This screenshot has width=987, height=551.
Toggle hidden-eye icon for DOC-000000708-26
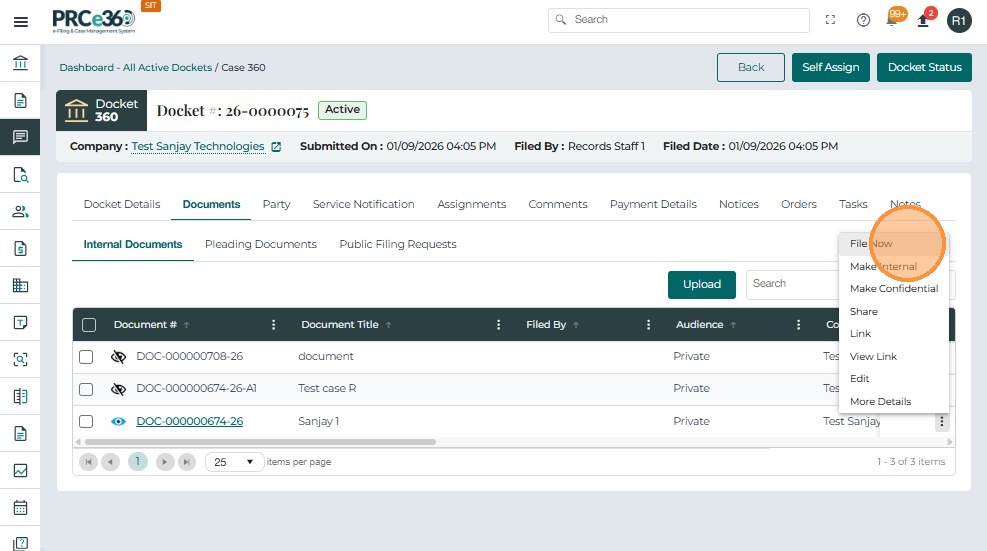pos(118,357)
